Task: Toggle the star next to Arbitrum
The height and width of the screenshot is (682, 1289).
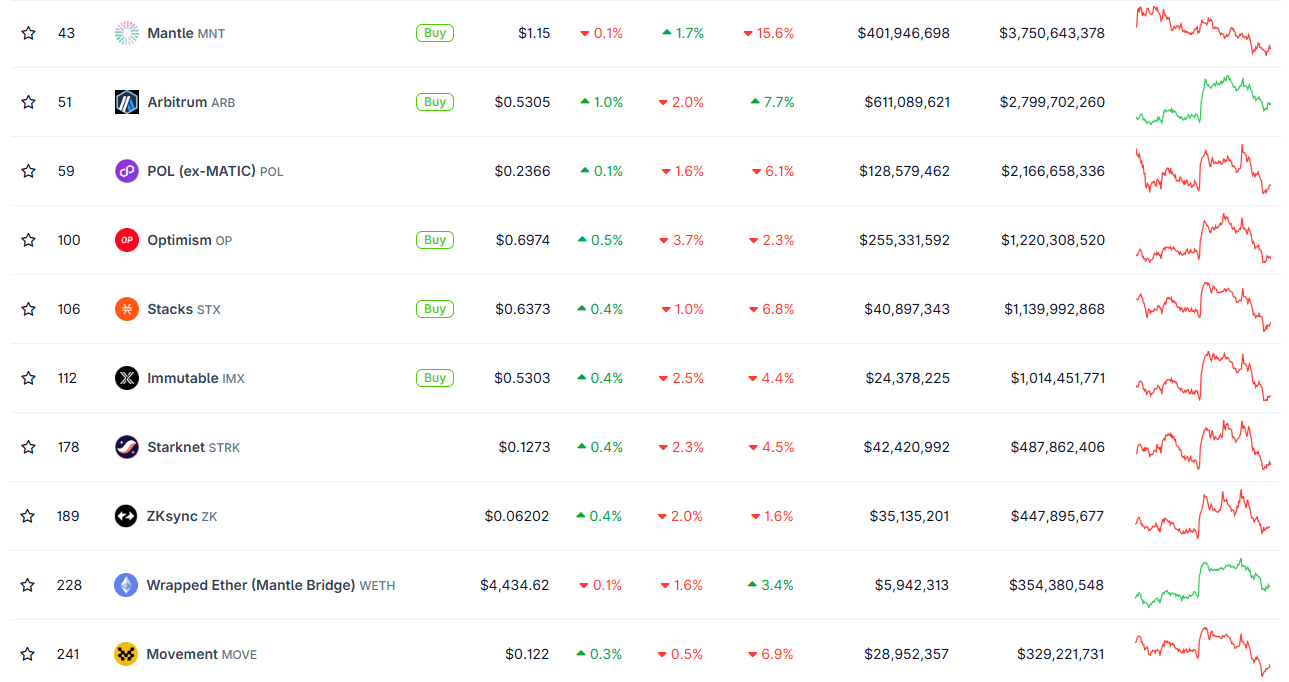Action: point(29,102)
